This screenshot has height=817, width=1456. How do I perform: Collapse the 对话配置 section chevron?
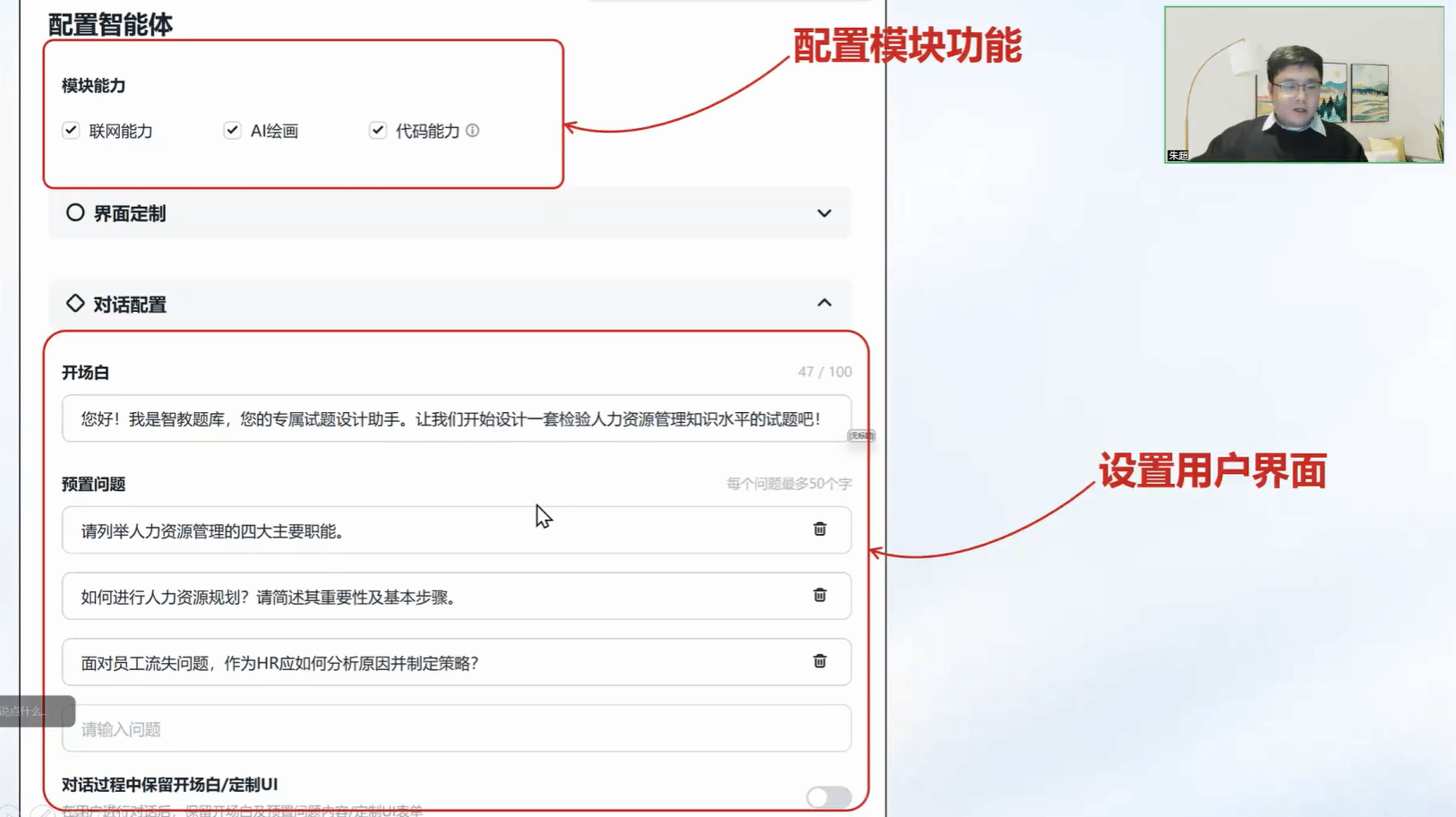tap(824, 304)
